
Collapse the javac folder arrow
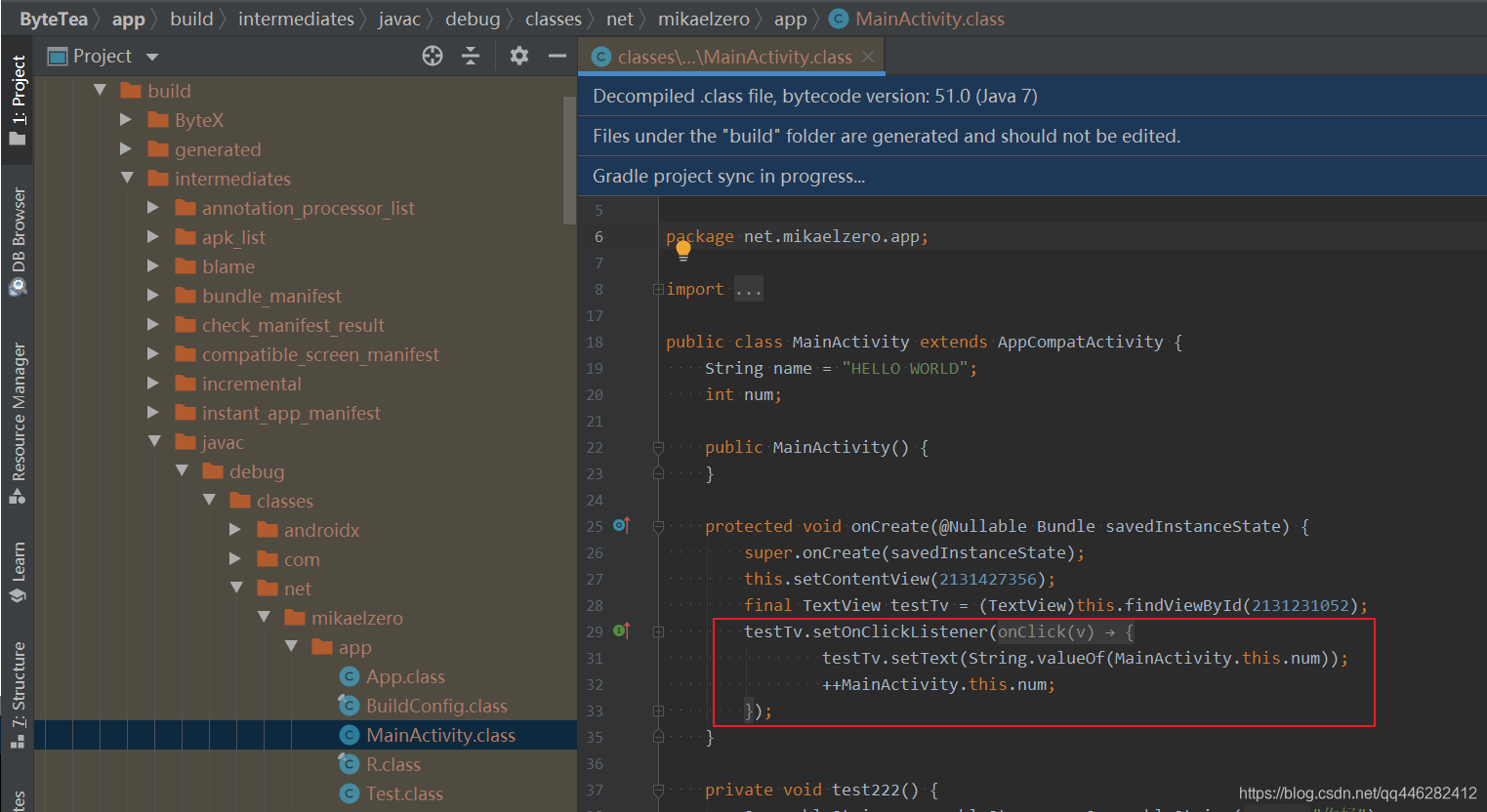[154, 441]
